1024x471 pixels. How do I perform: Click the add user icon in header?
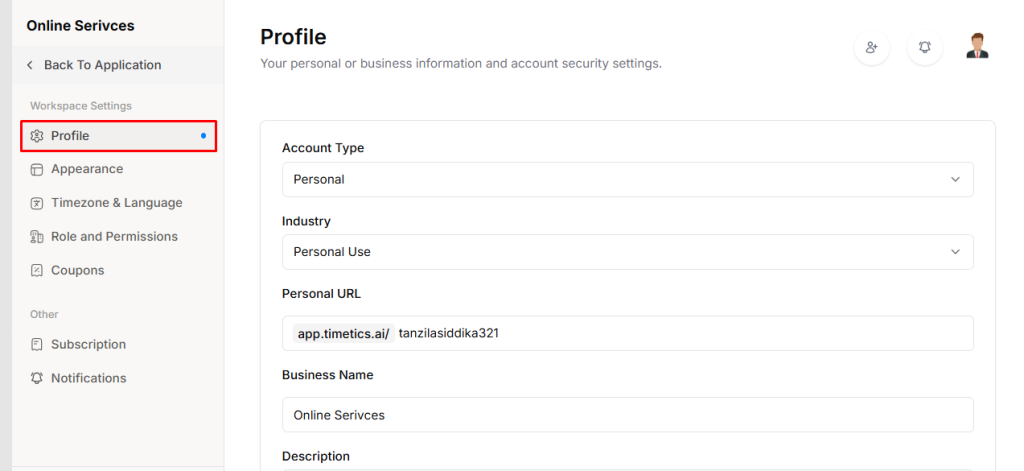pos(872,47)
